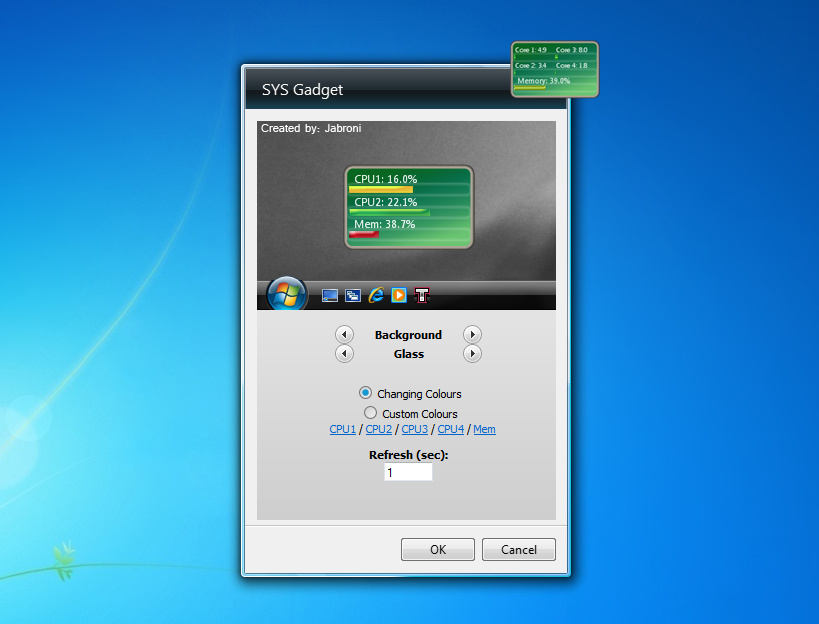Click the Show Desktop icon in the preview
Screen dimensions: 819x624
click(x=330, y=296)
